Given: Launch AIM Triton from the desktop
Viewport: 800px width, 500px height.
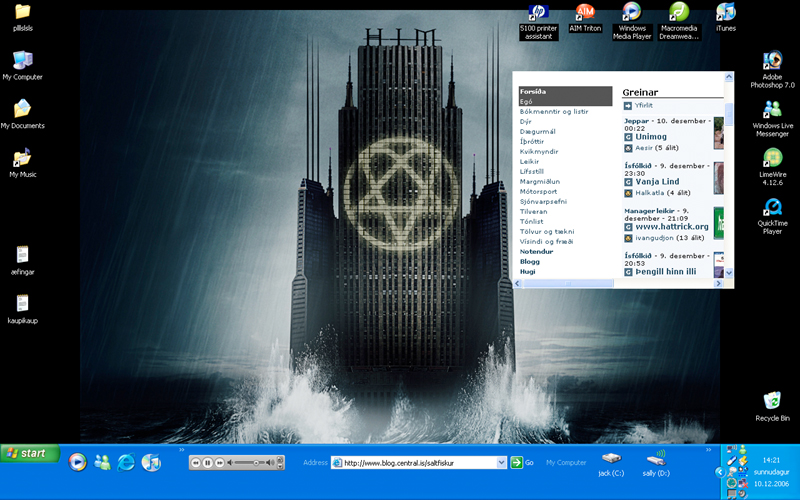Looking at the screenshot, I should point(585,17).
